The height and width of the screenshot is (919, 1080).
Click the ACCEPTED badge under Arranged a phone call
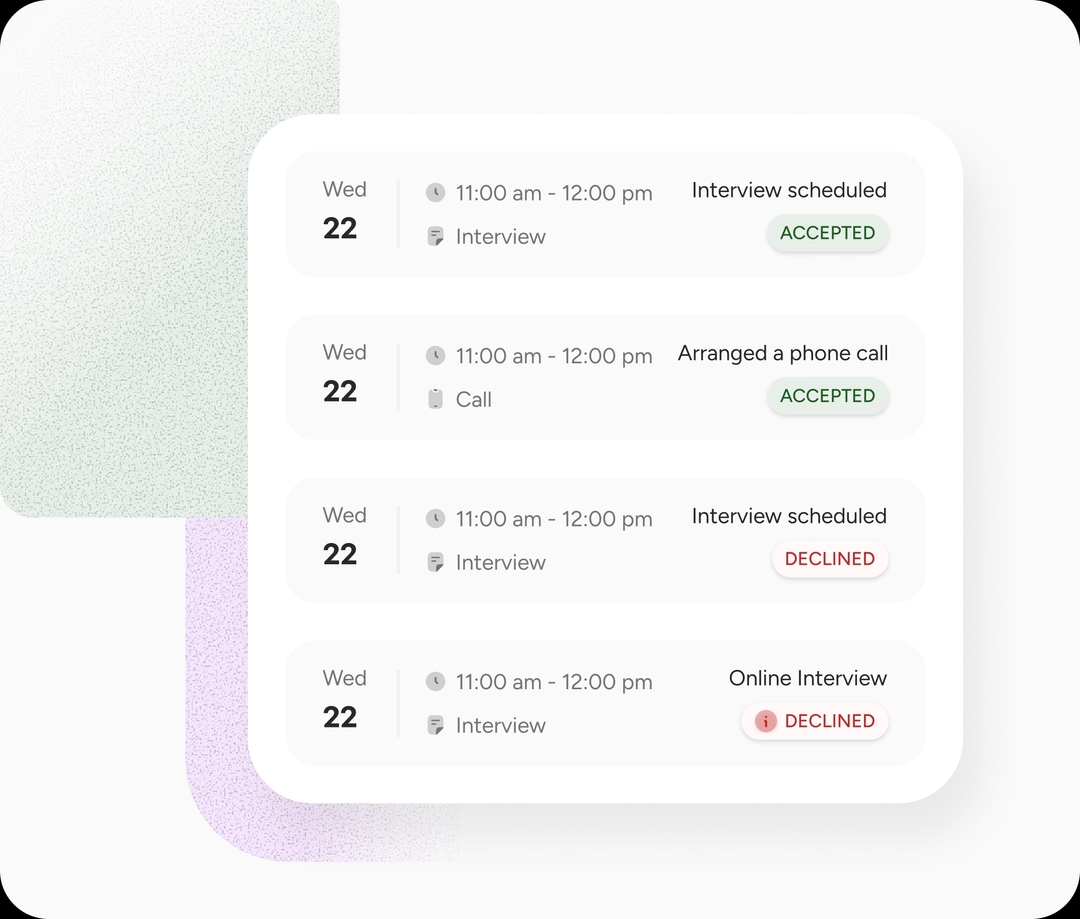click(827, 396)
